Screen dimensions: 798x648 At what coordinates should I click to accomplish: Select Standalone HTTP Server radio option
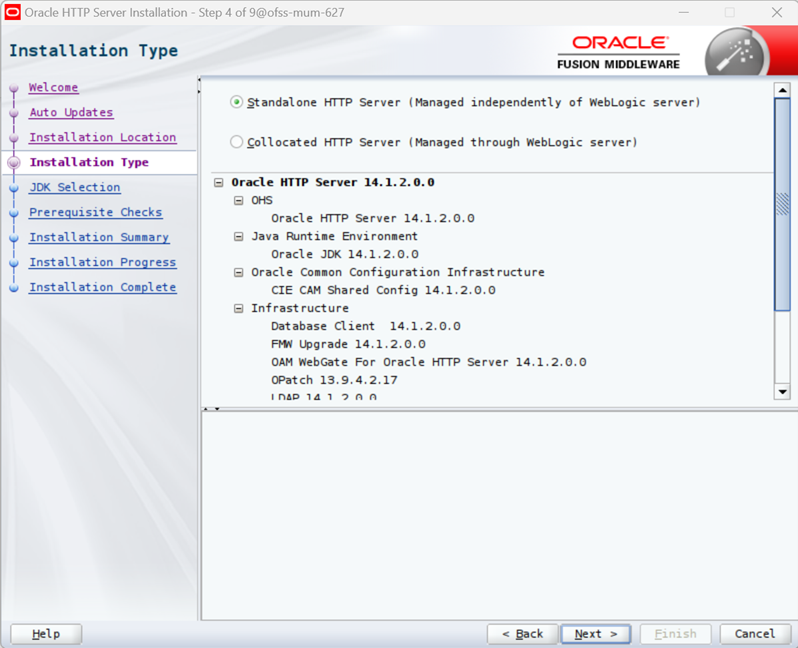[236, 102]
